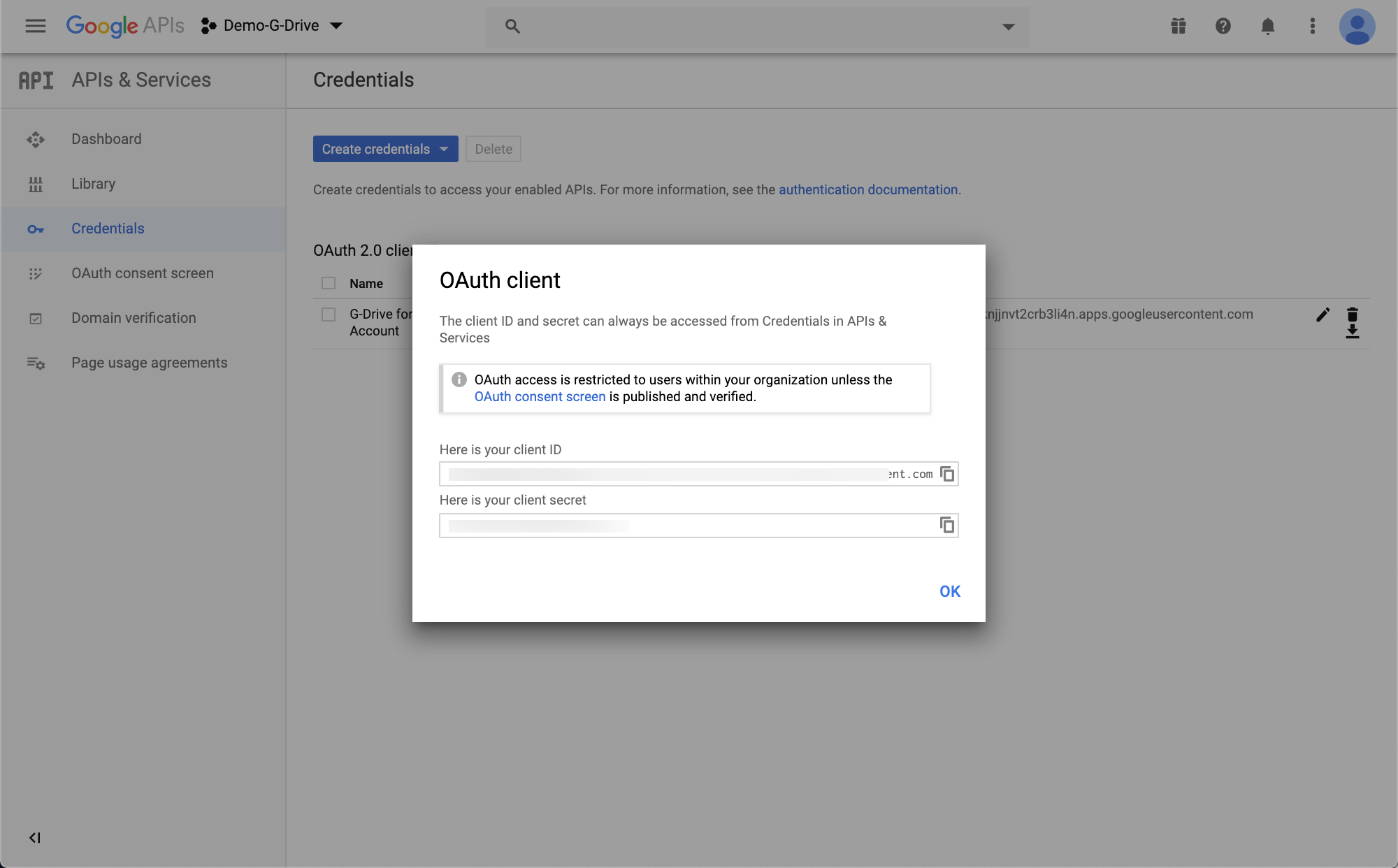Click the gift free trial icon
This screenshot has width=1398, height=868.
click(x=1179, y=27)
